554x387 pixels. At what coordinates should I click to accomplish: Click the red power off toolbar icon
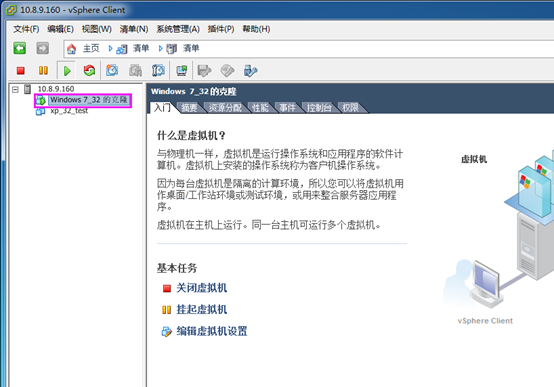tap(21, 71)
